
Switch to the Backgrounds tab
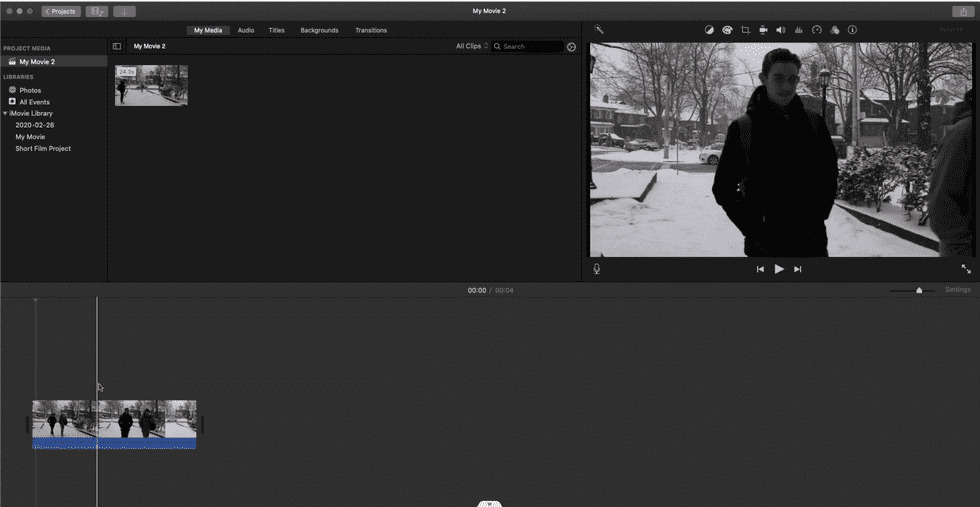point(319,30)
